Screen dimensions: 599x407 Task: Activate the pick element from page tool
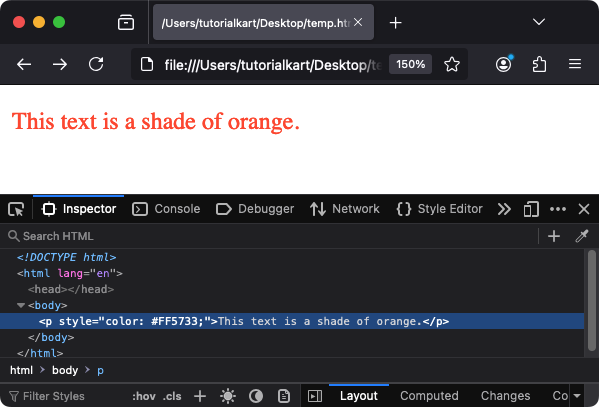16,209
